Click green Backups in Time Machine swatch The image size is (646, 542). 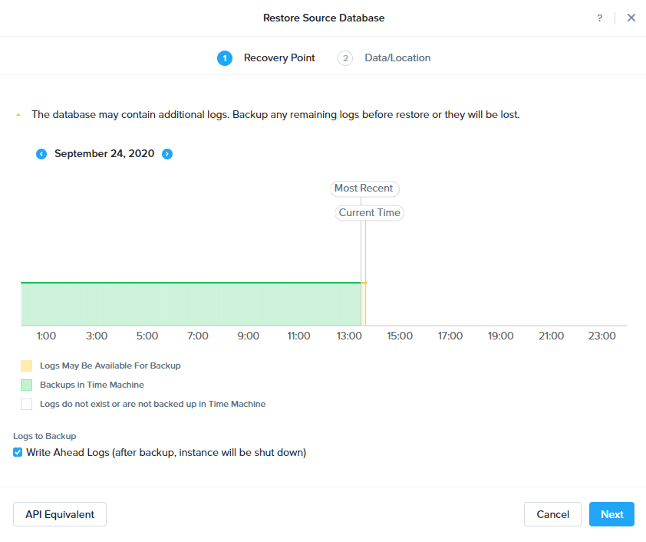tap(26, 385)
